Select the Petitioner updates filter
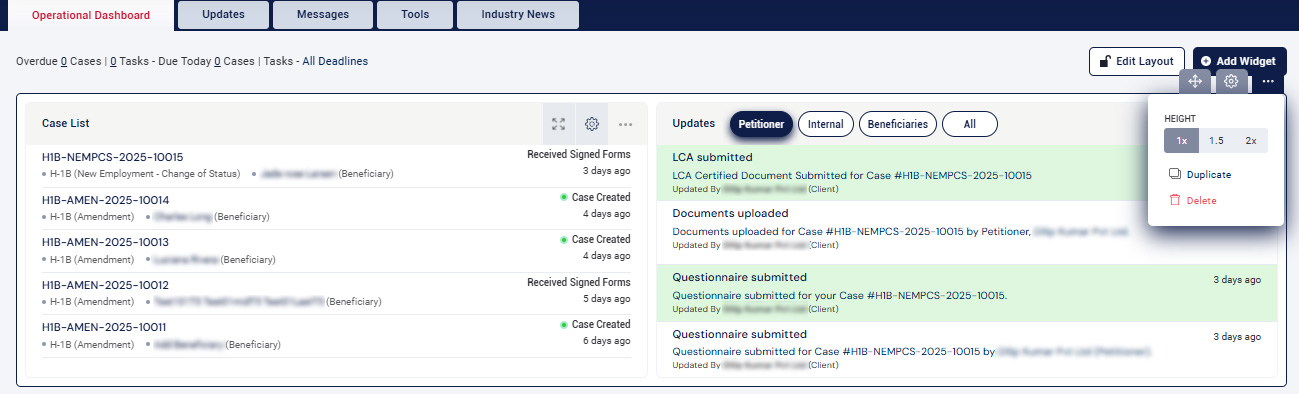Viewport: 1299px width, 394px height. [x=761, y=124]
